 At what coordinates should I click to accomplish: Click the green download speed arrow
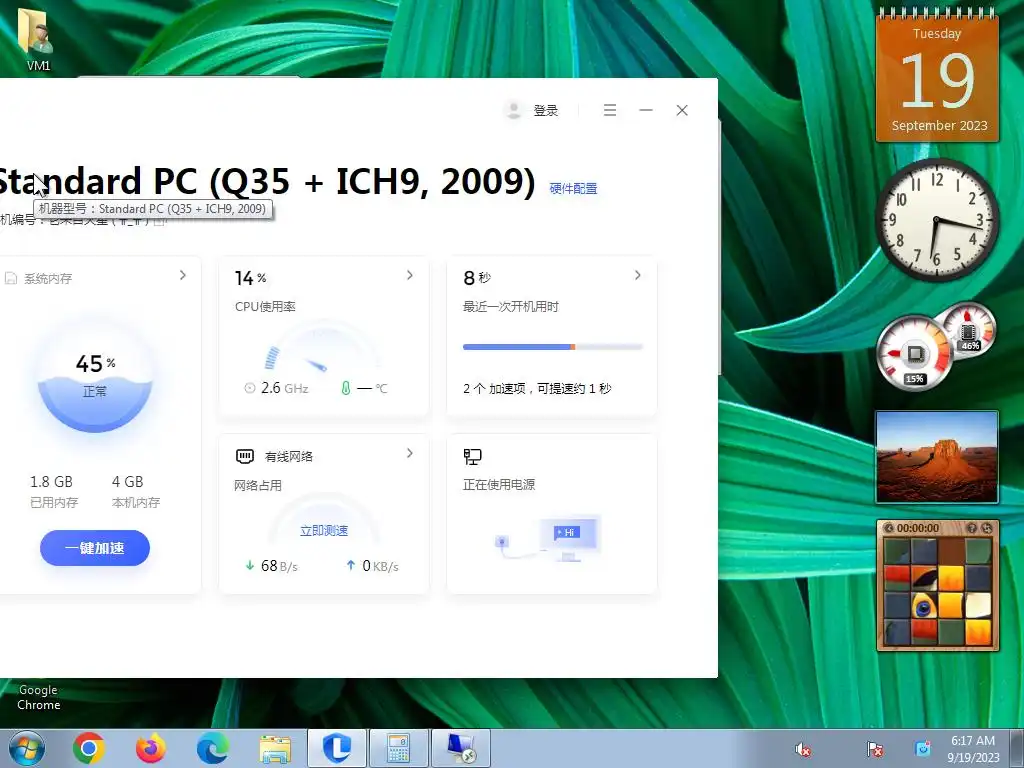[249, 566]
